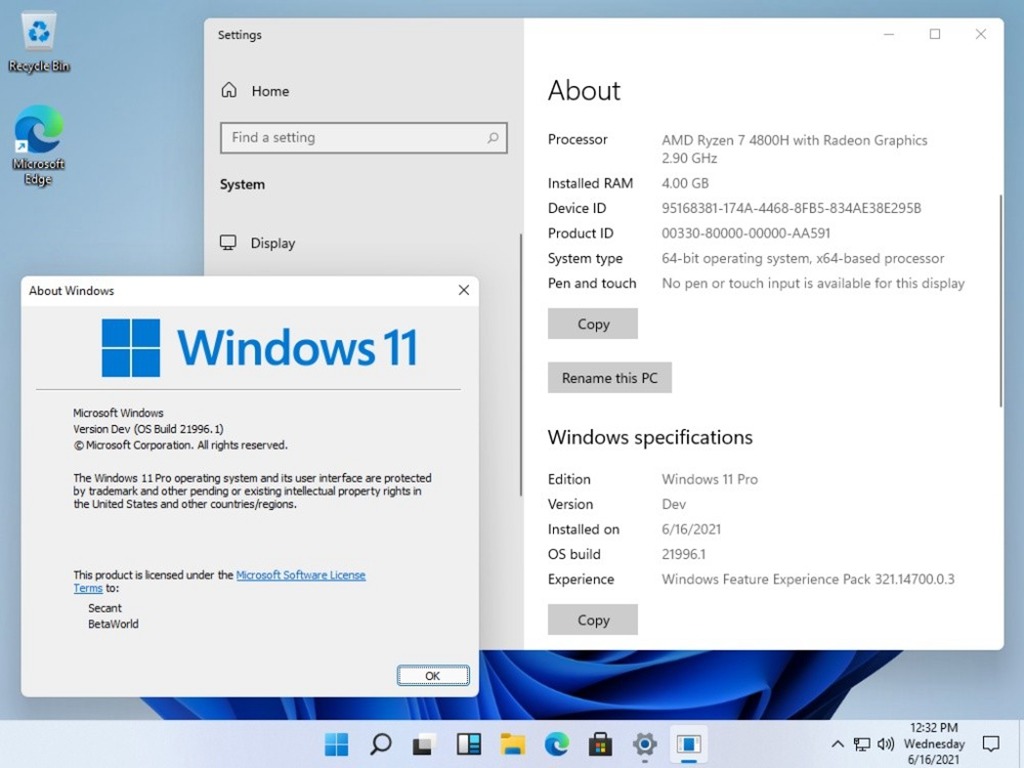
Task: Click the Display monitor icon
Action: [x=228, y=242]
